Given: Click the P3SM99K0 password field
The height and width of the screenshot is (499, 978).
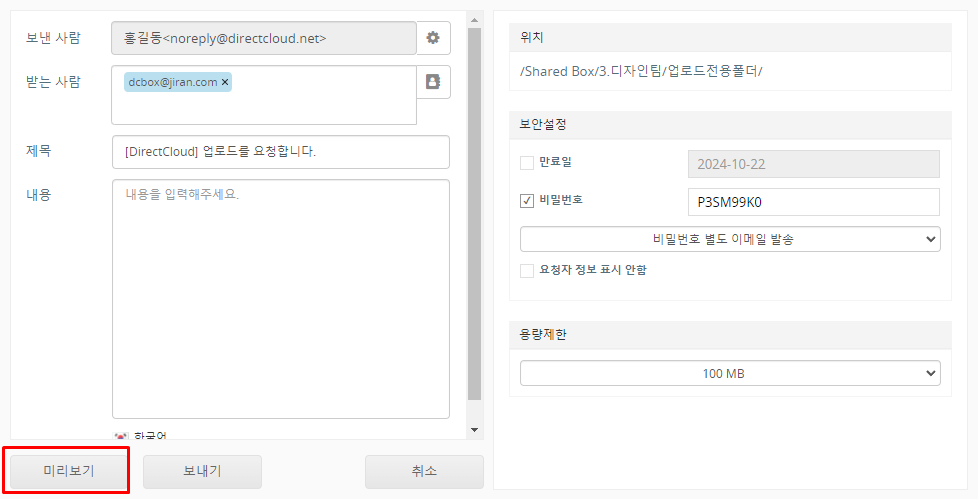Looking at the screenshot, I should [x=814, y=201].
